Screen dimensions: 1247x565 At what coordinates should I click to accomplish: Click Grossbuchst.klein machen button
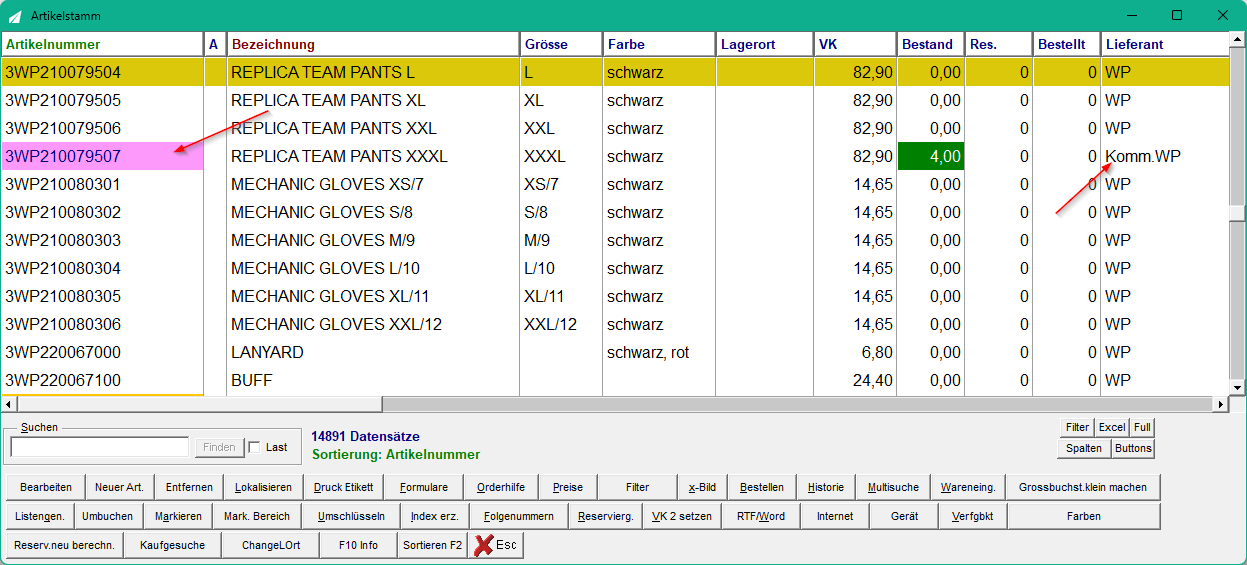point(1083,487)
